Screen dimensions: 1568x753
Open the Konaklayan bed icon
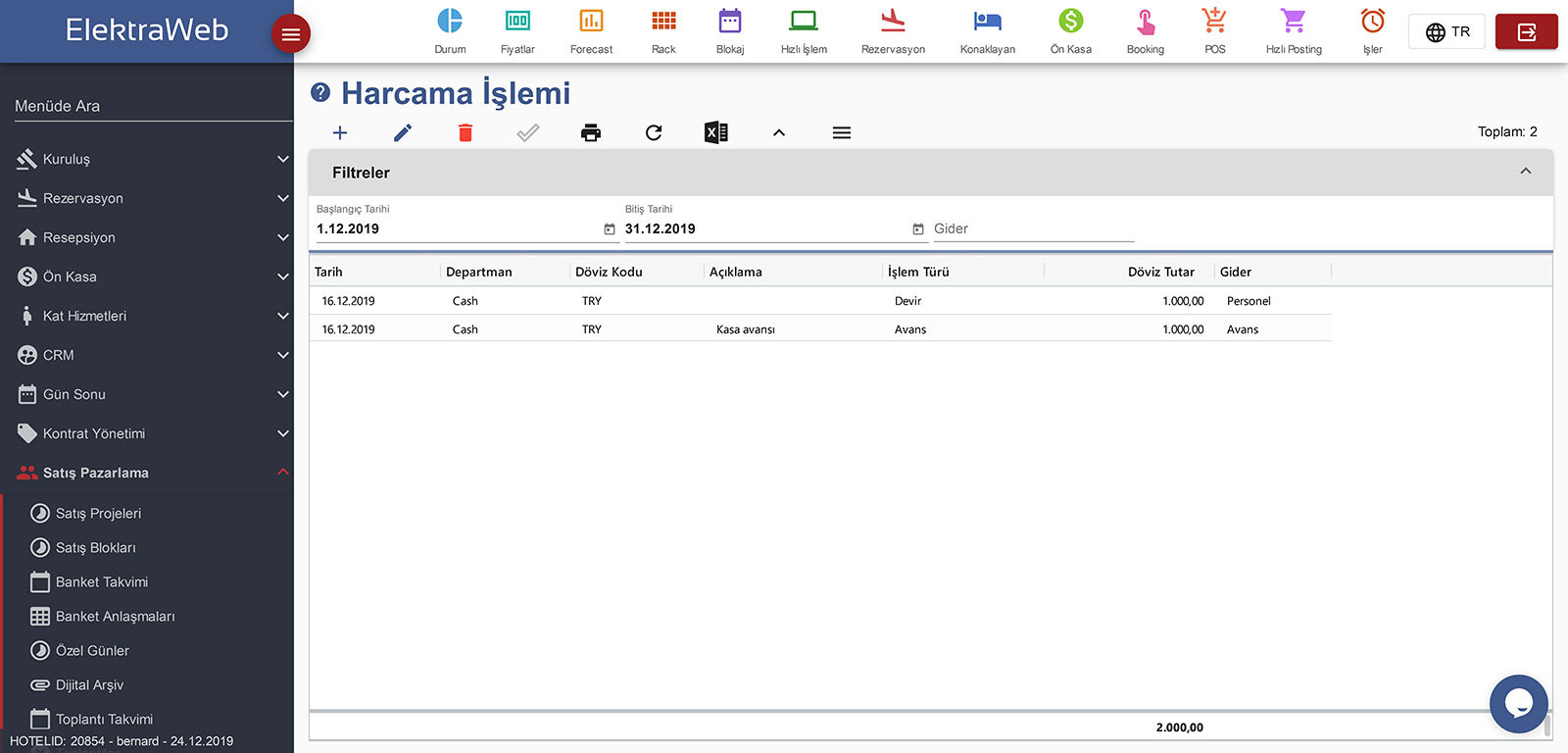(x=988, y=21)
